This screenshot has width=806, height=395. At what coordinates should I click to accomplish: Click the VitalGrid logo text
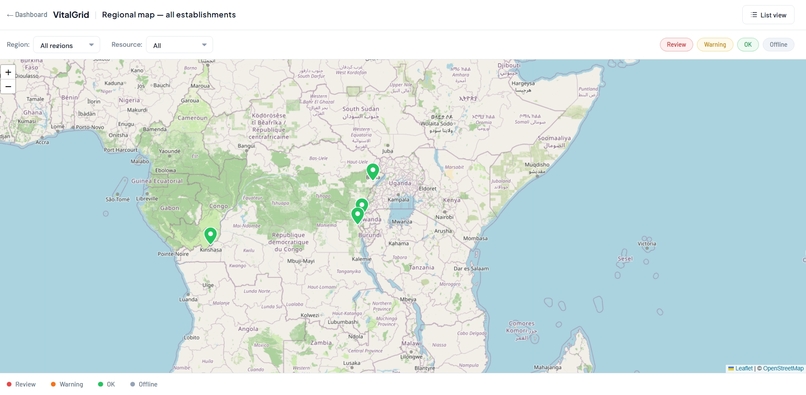[71, 15]
